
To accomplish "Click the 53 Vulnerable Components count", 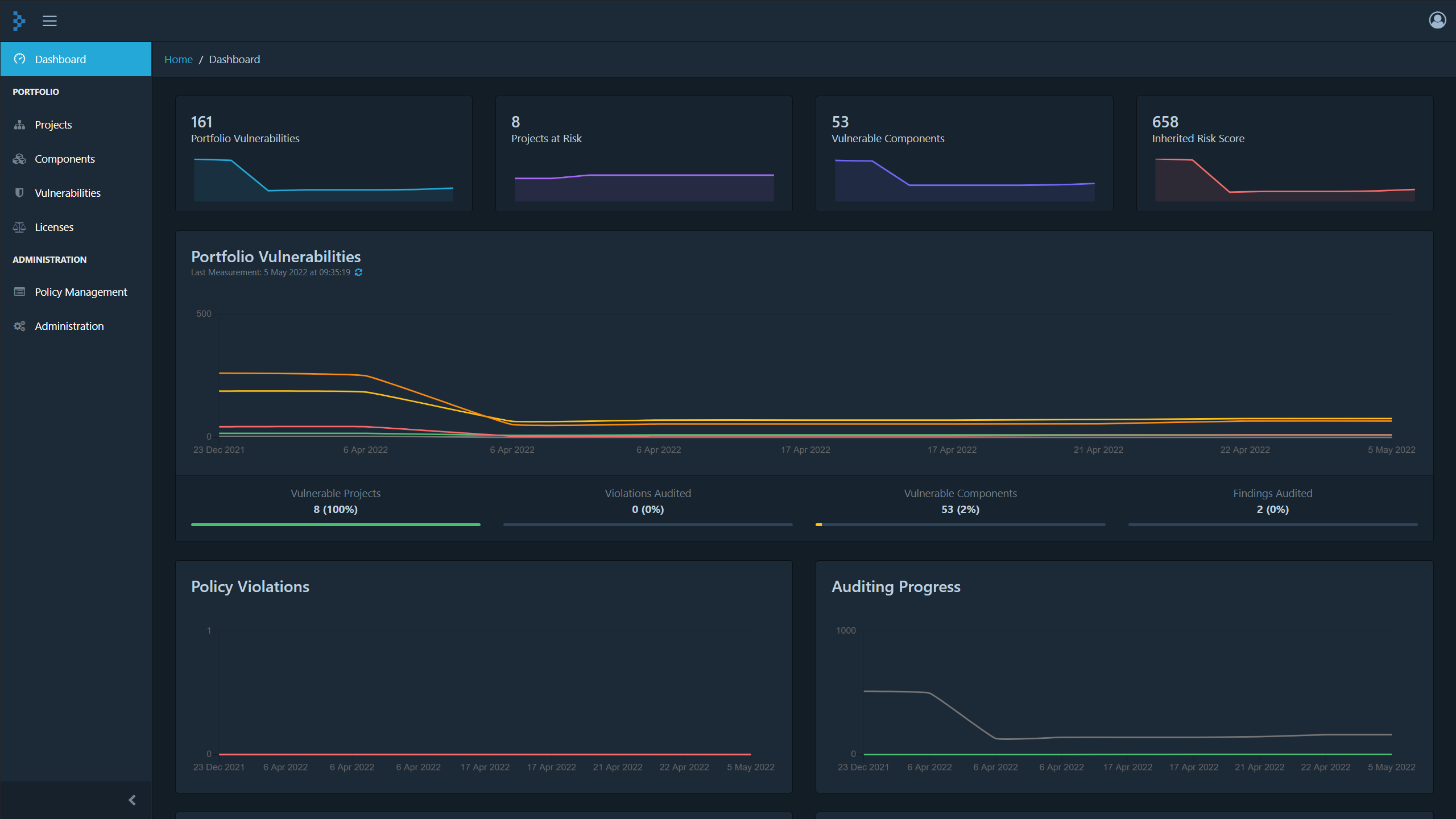I will point(840,121).
